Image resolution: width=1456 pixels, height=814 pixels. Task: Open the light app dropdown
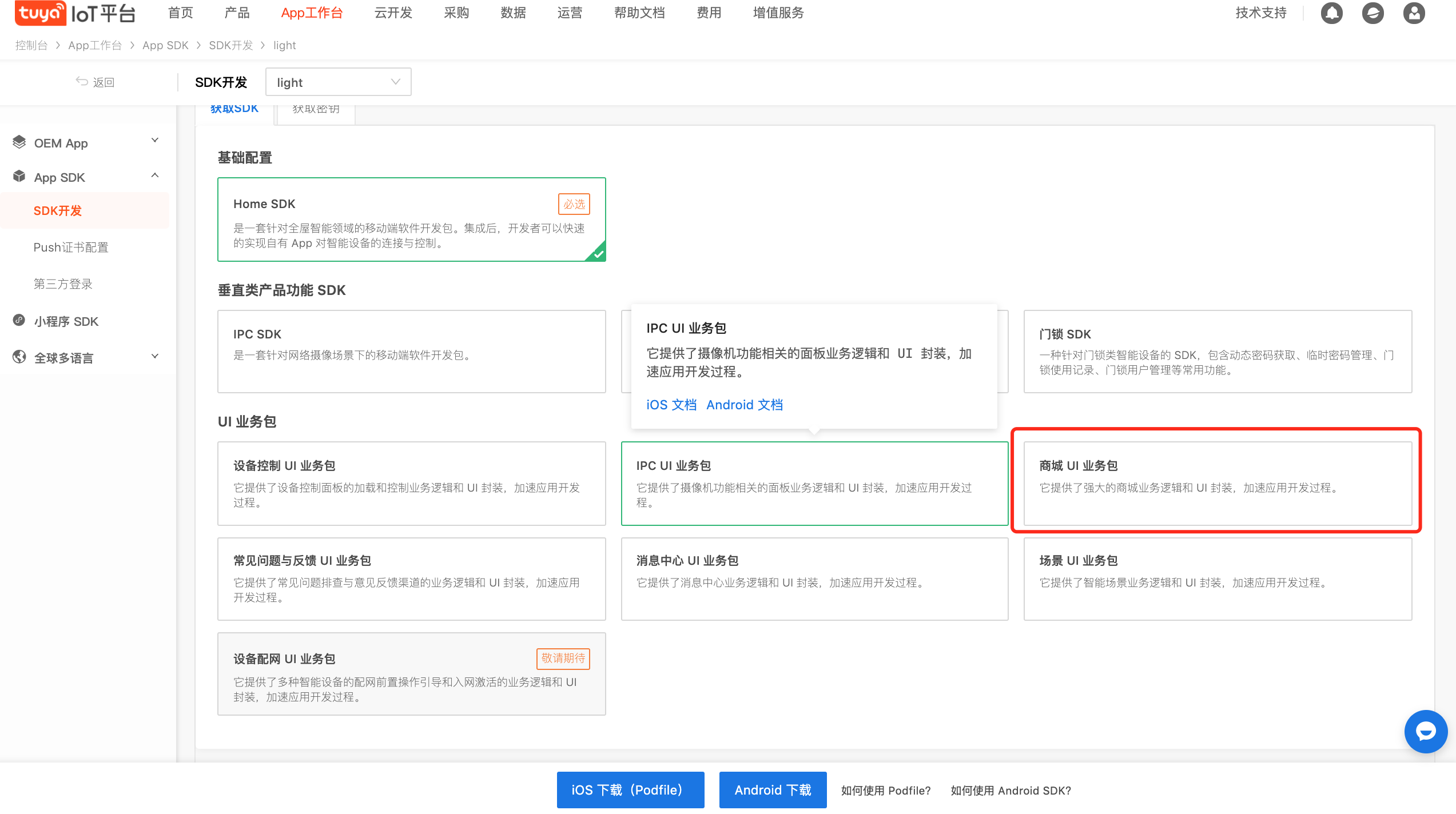pyautogui.click(x=338, y=82)
